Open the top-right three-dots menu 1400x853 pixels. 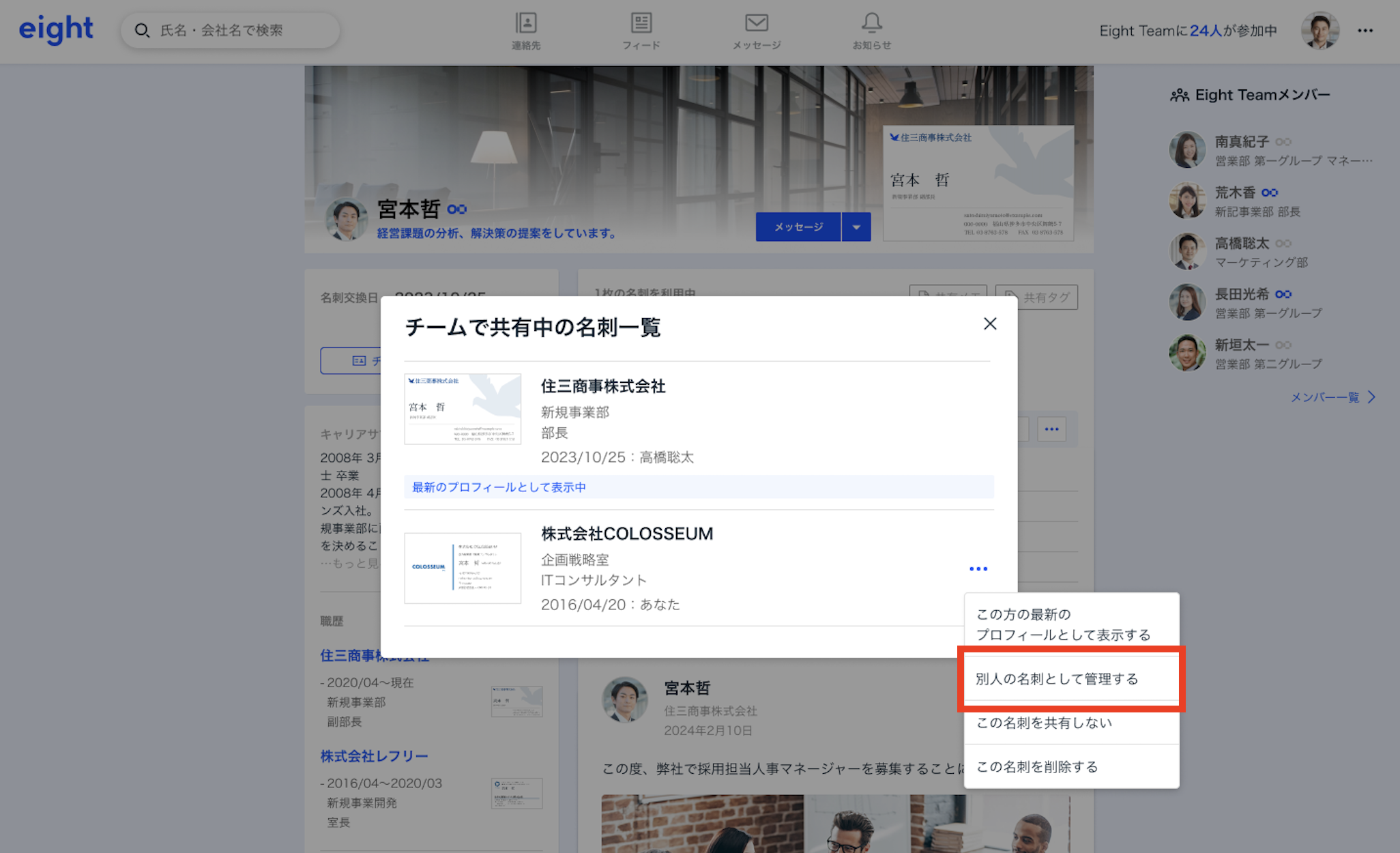pyautogui.click(x=1365, y=31)
